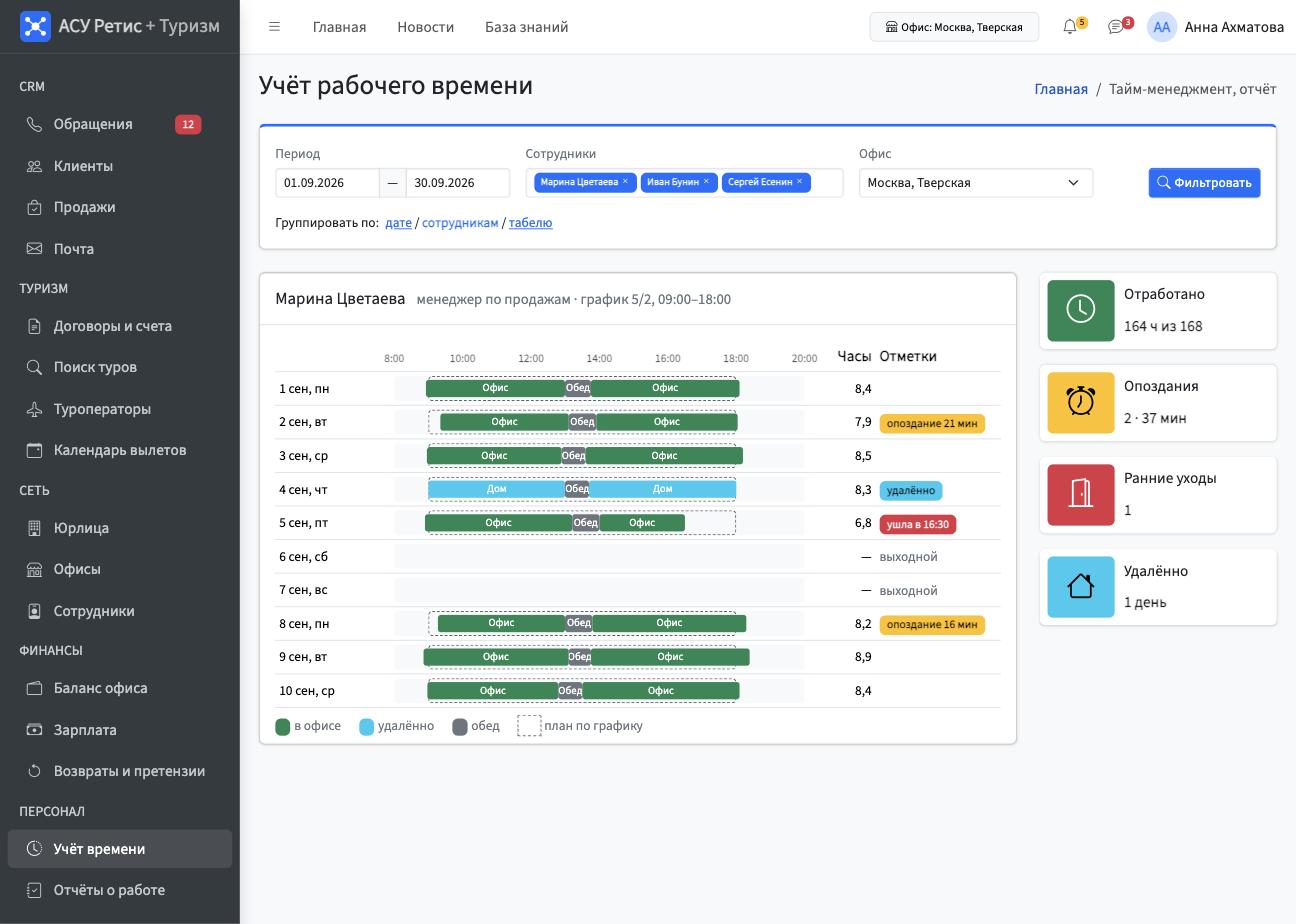The image size is (1296, 924).
Task: Click the start date field 01.09.2026
Action: click(x=327, y=183)
